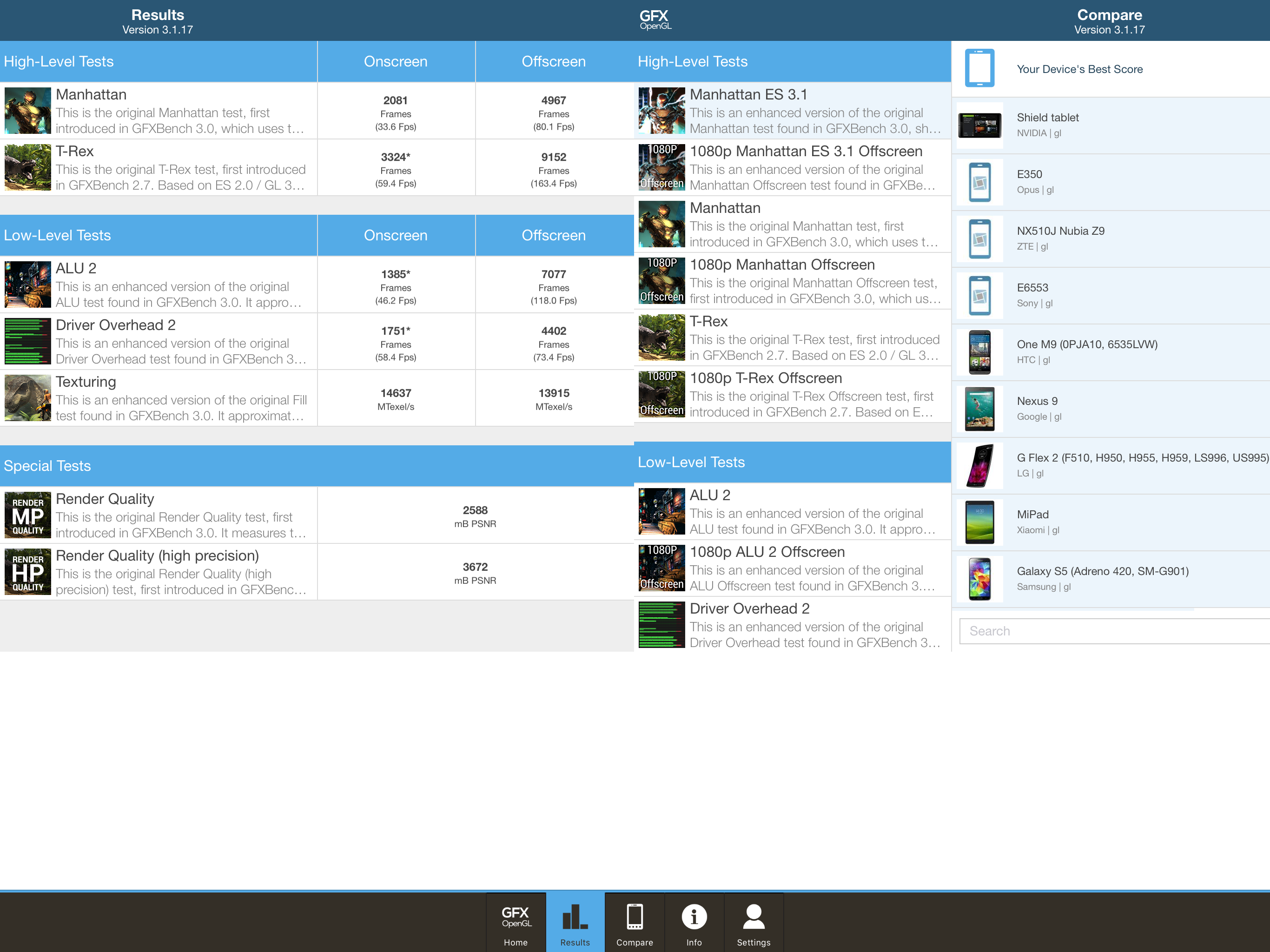Click Texturing onscreen 14637 MTexel/s
Viewport: 1270px width, 952px height.
tap(396, 400)
